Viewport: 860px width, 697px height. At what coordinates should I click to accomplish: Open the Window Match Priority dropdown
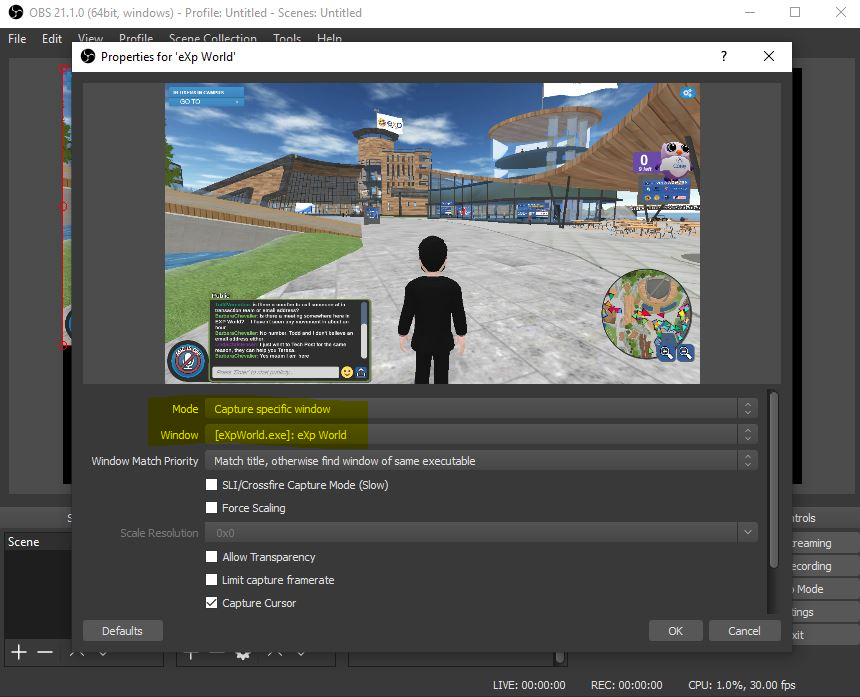pyautogui.click(x=481, y=461)
